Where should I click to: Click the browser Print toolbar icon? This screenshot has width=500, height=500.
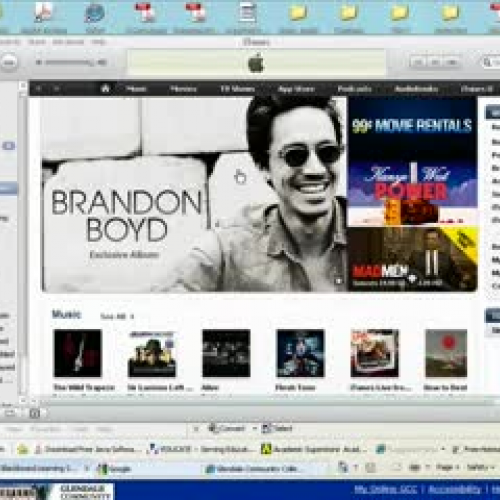pos(414,467)
